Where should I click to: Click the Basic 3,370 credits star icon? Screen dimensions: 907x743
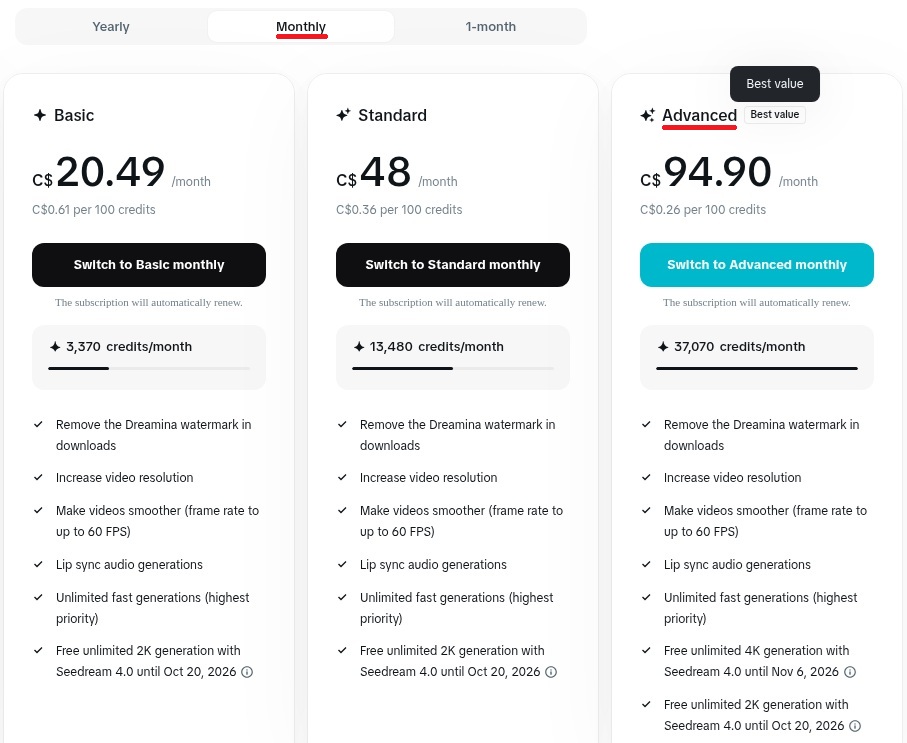coord(55,347)
